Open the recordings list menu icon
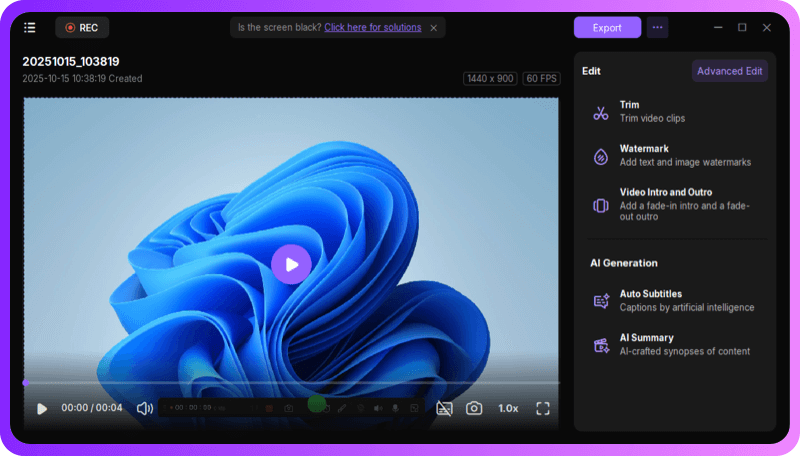Viewport: 800px width, 456px height. 30,28
